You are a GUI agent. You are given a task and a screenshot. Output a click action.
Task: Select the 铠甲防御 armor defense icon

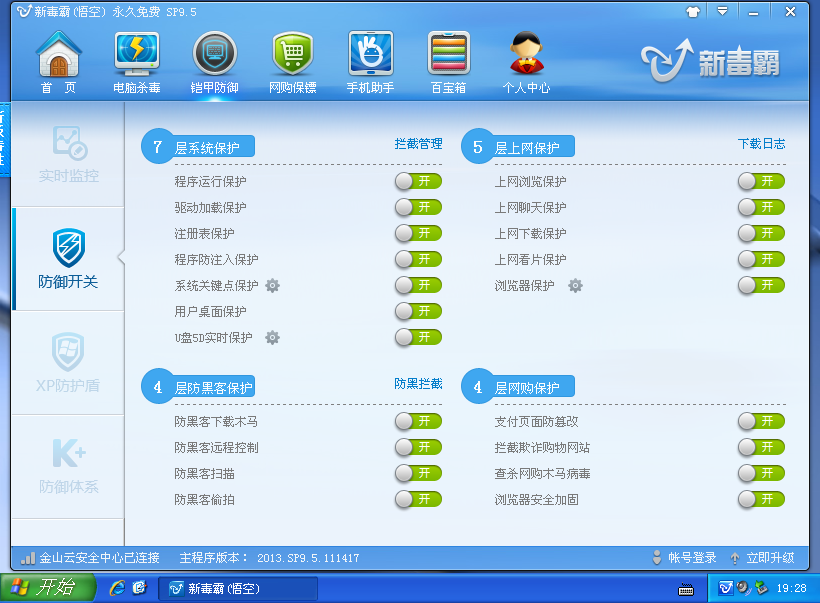pyautogui.click(x=214, y=62)
